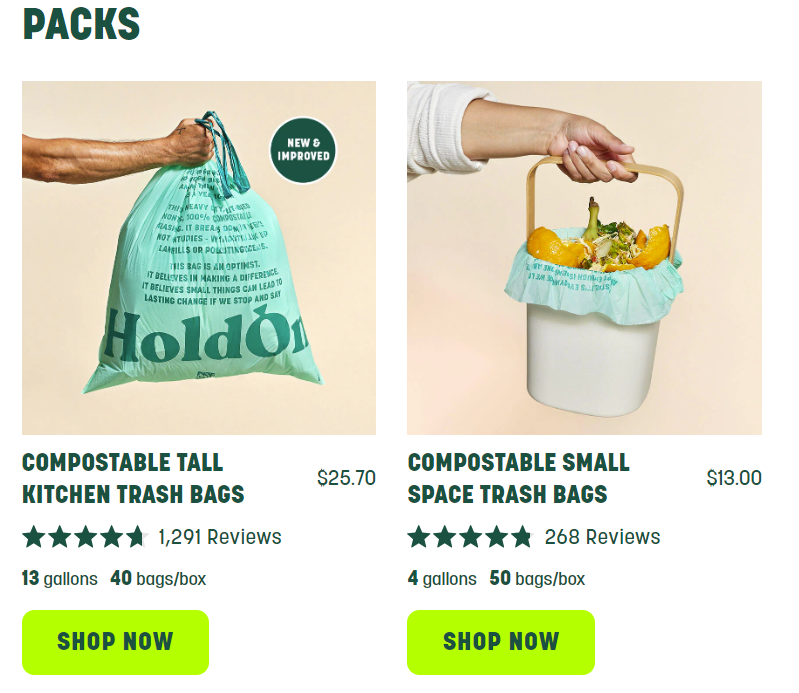This screenshot has width=799, height=693.
Task: Click the 40 bags/box label
Action: [158, 579]
